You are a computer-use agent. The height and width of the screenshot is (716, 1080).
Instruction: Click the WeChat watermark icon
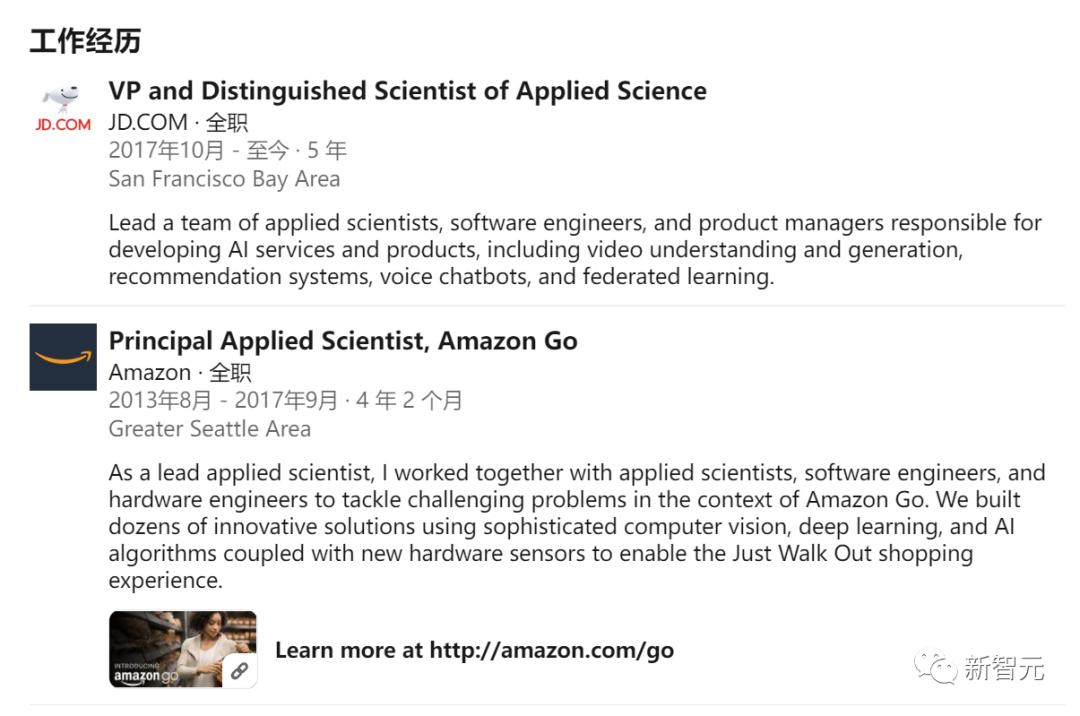(x=938, y=667)
